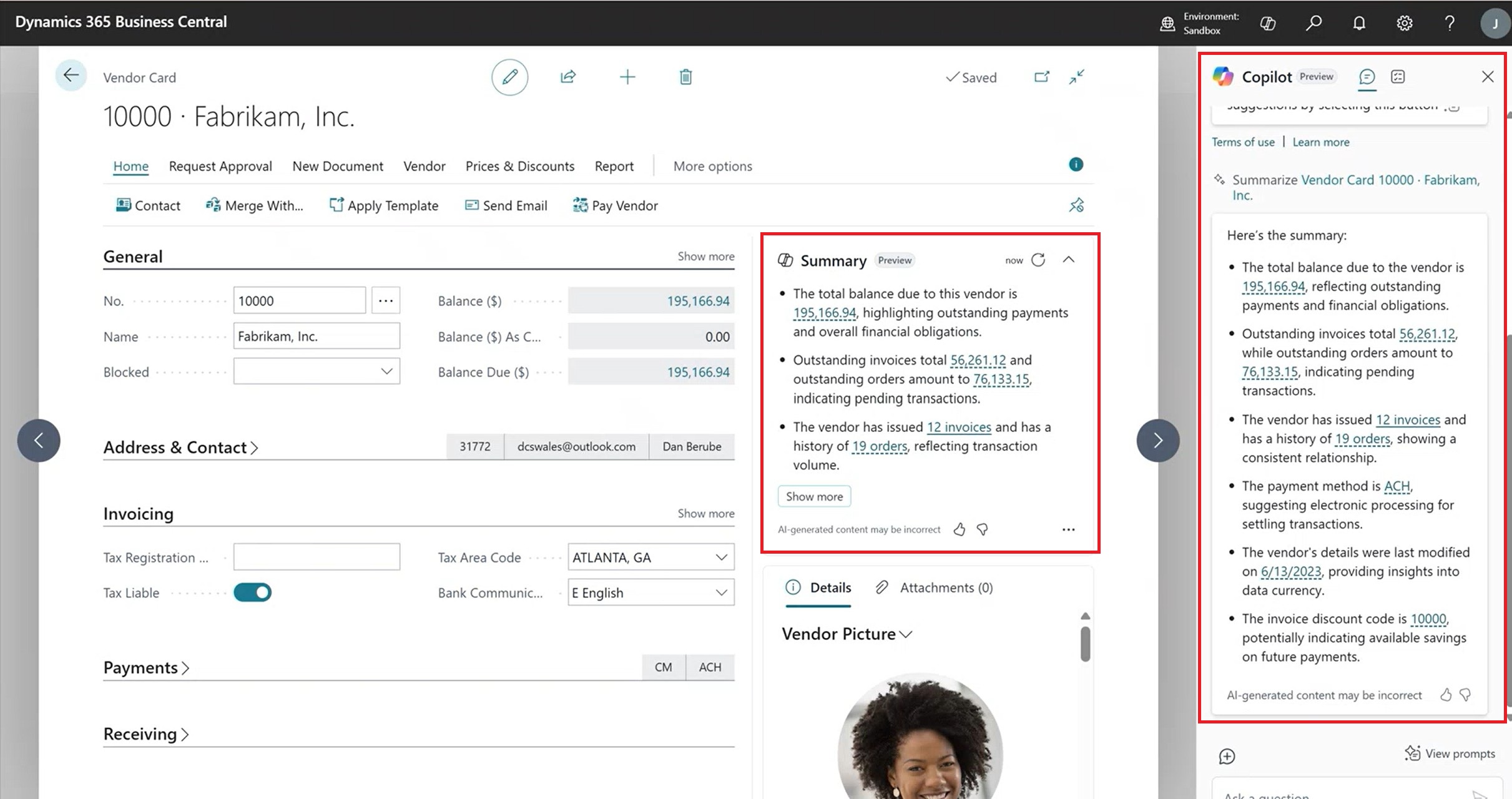
Task: Open the No. field lookup ellipsis button
Action: point(386,301)
